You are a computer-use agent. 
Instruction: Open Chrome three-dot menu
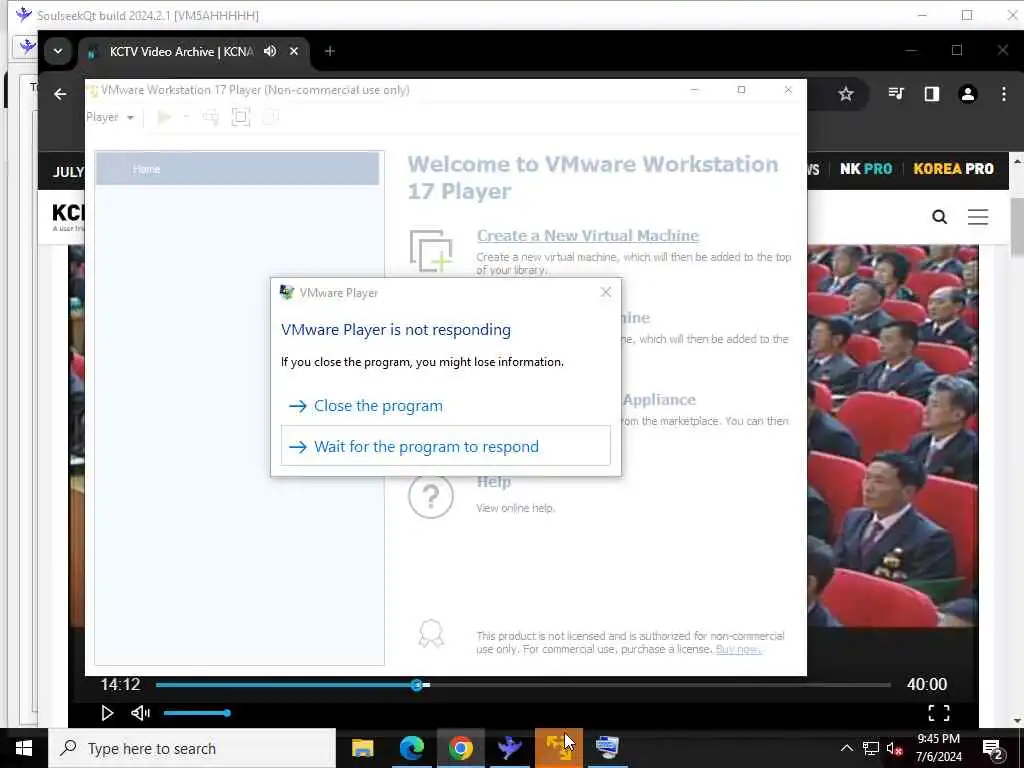[x=1004, y=95]
